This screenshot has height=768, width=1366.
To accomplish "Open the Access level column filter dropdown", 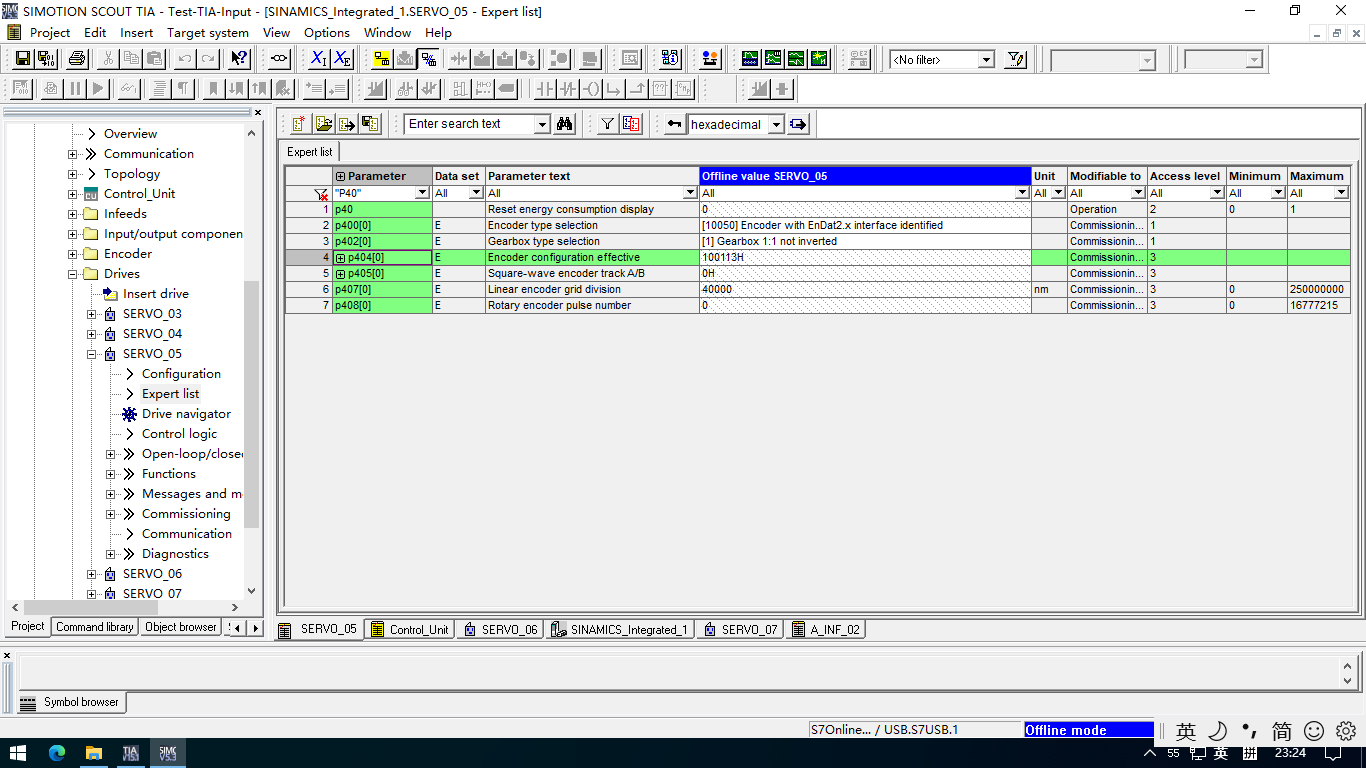I will tap(1218, 193).
